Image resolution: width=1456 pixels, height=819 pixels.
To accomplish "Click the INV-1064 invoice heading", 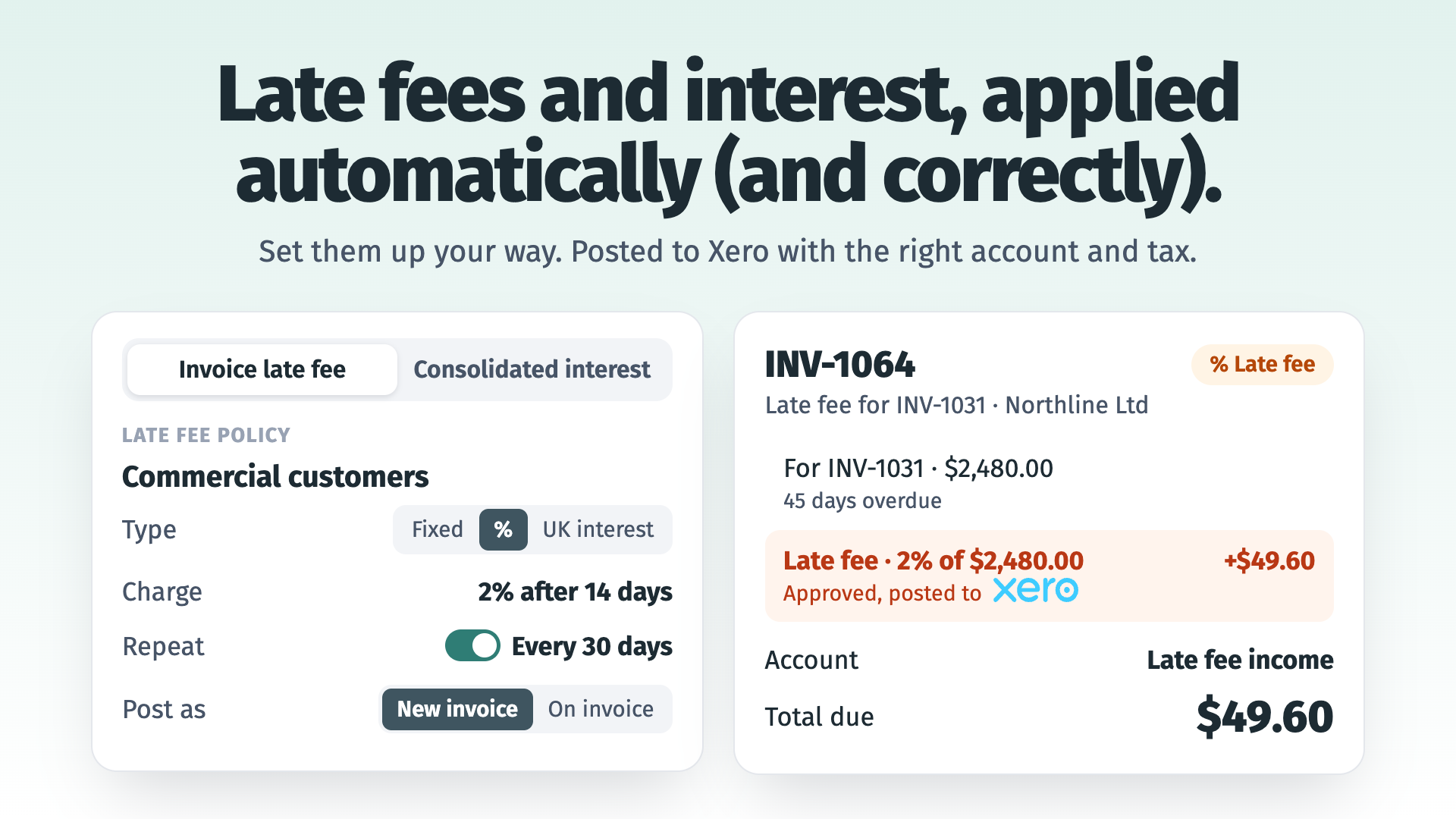I will pyautogui.click(x=839, y=365).
